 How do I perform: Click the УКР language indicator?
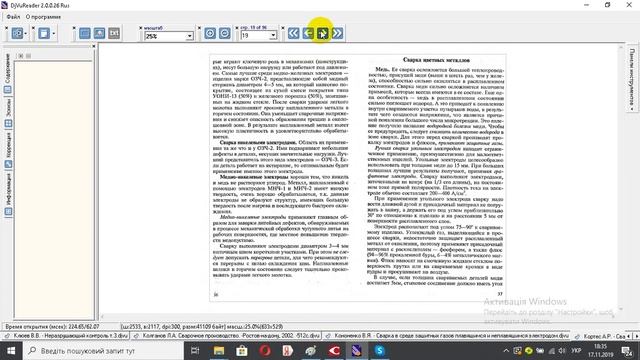coord(576,351)
